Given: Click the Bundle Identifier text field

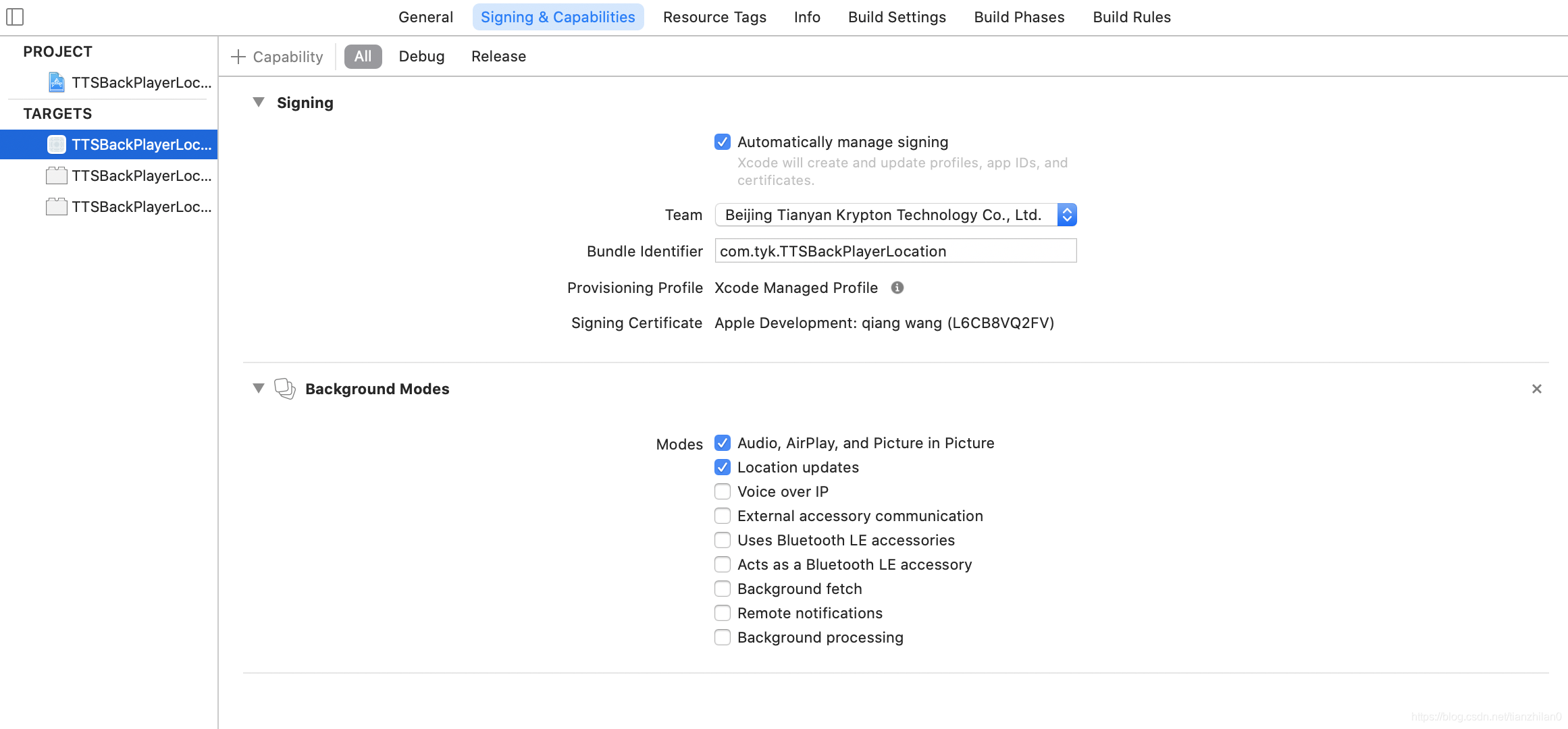Looking at the screenshot, I should coord(895,251).
